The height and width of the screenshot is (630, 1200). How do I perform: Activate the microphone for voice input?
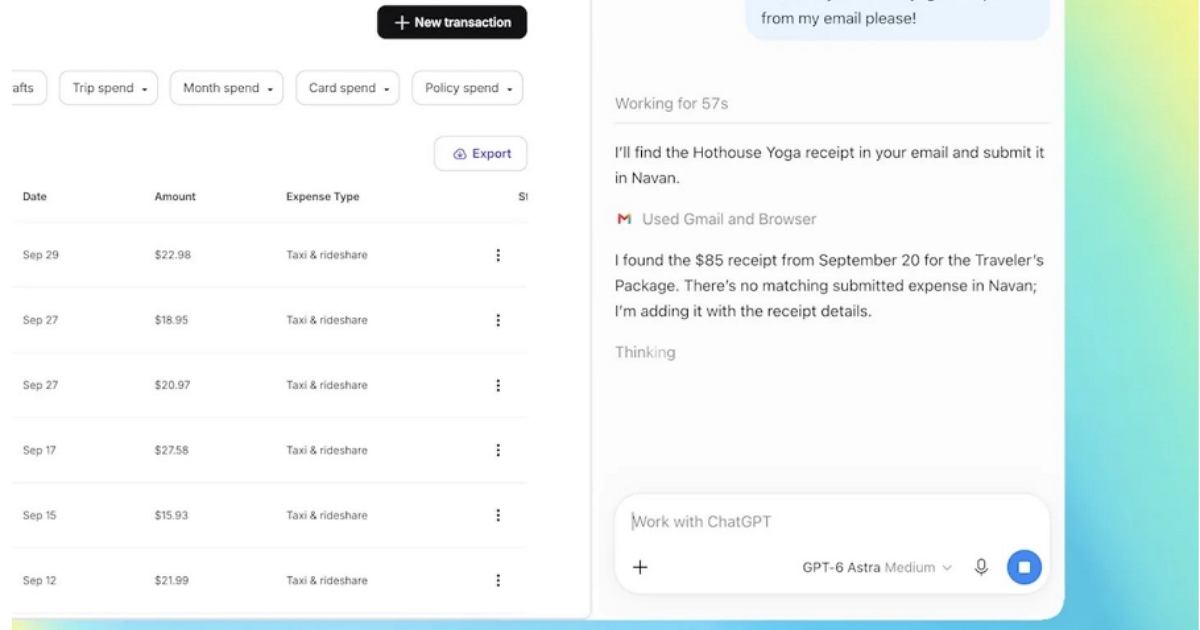pos(981,567)
